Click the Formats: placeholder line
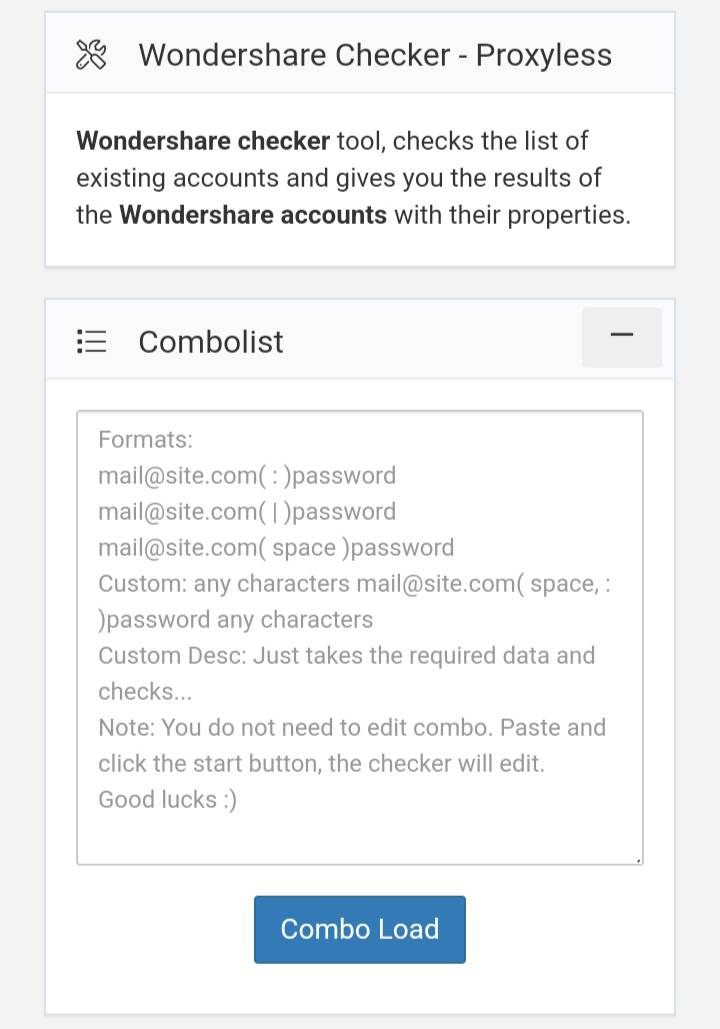The image size is (720, 1029). (x=146, y=440)
